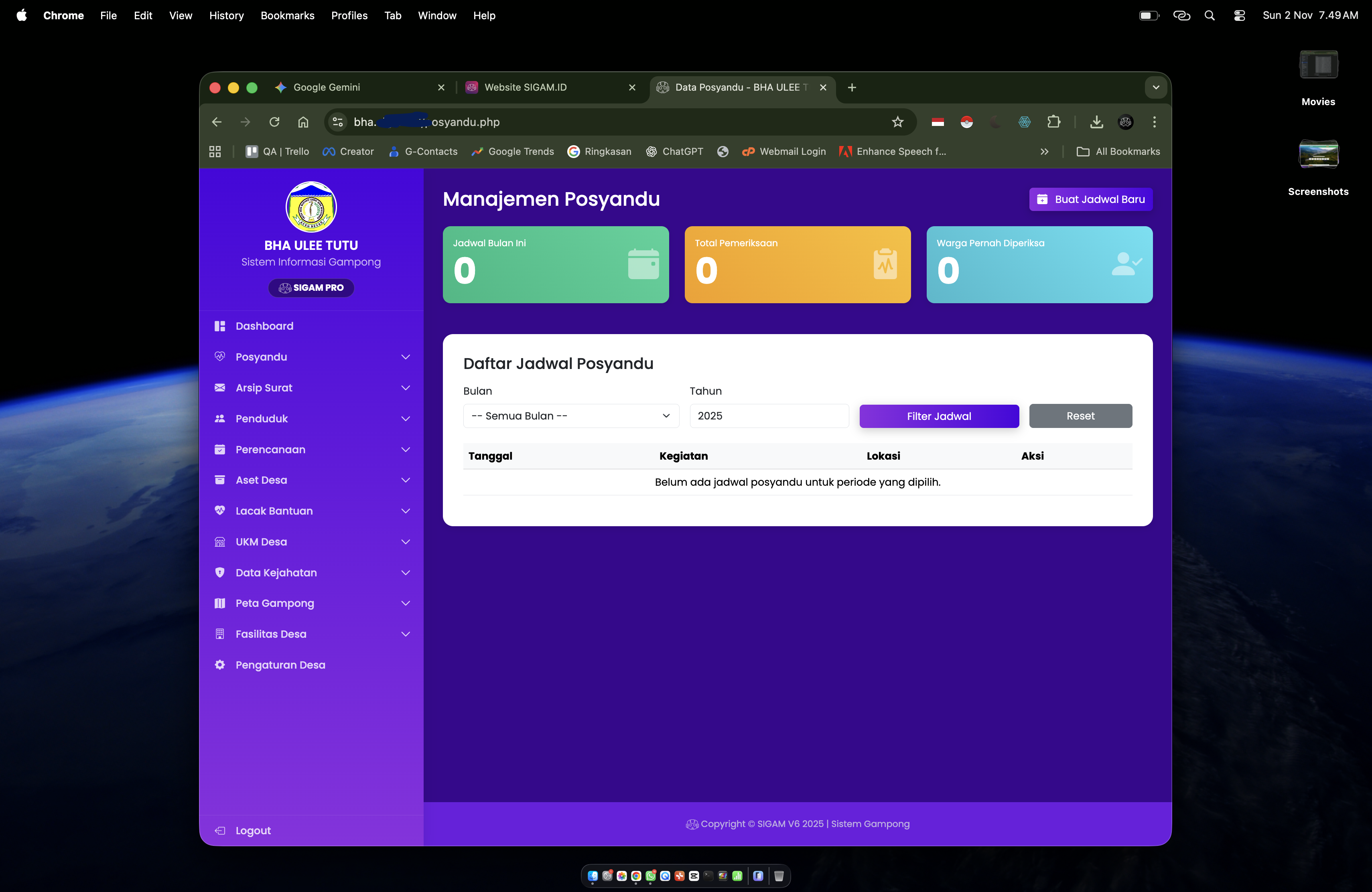Click the Reset button
Viewport: 1372px width, 892px height.
[1080, 416]
